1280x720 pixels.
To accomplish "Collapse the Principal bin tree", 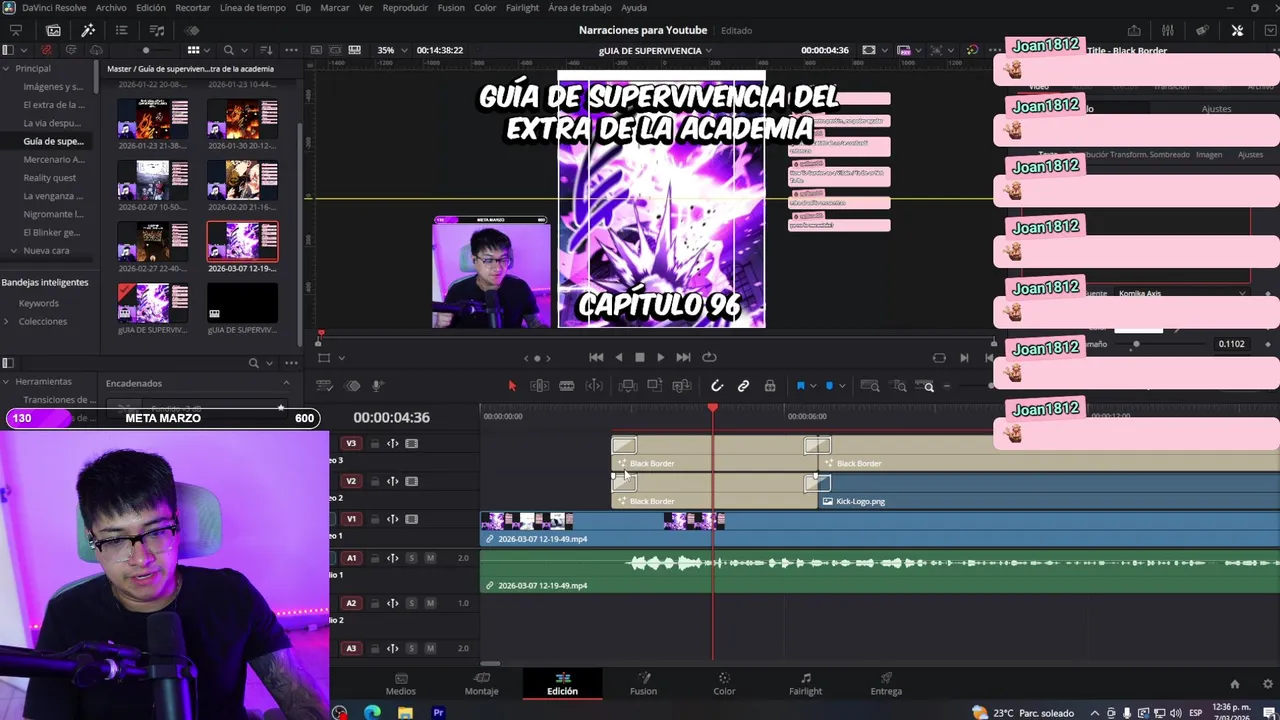I will [x=6, y=68].
